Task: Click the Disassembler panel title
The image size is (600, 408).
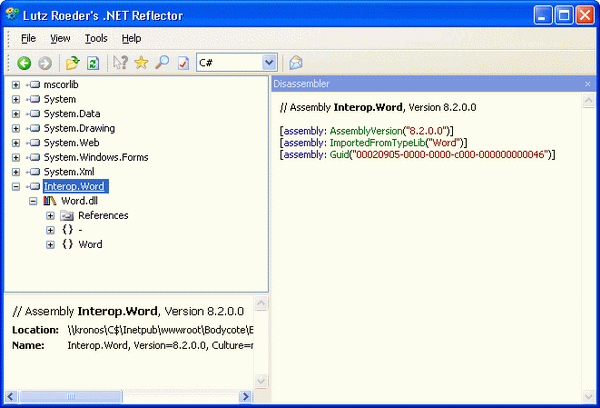Action: click(301, 84)
